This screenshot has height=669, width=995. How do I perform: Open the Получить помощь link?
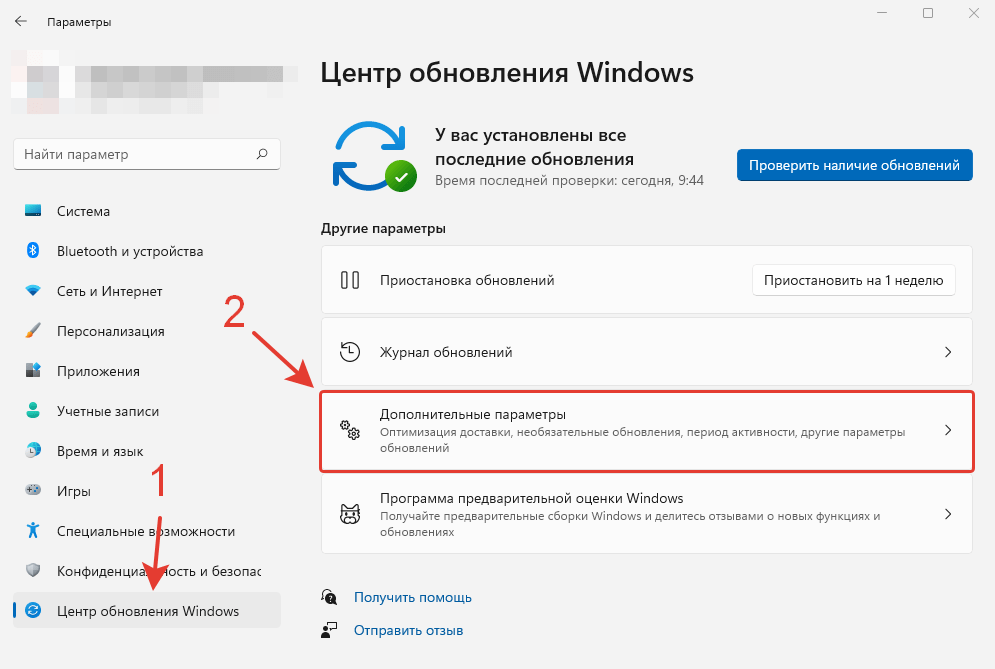(412, 597)
